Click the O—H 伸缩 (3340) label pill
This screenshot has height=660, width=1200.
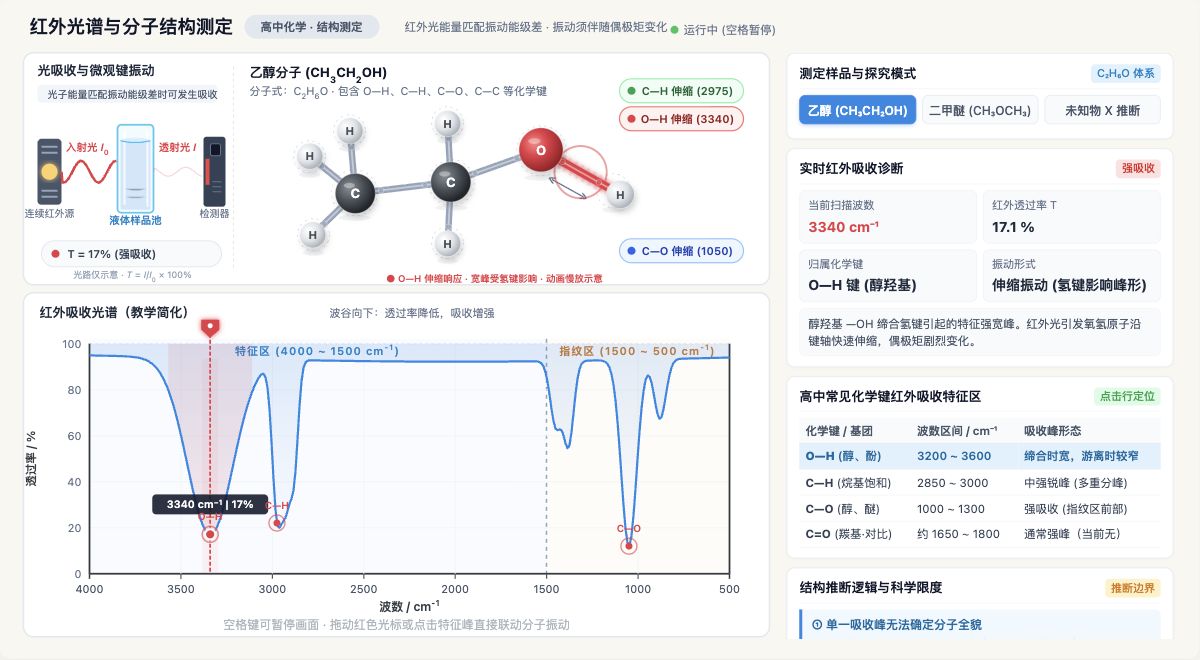click(681, 119)
